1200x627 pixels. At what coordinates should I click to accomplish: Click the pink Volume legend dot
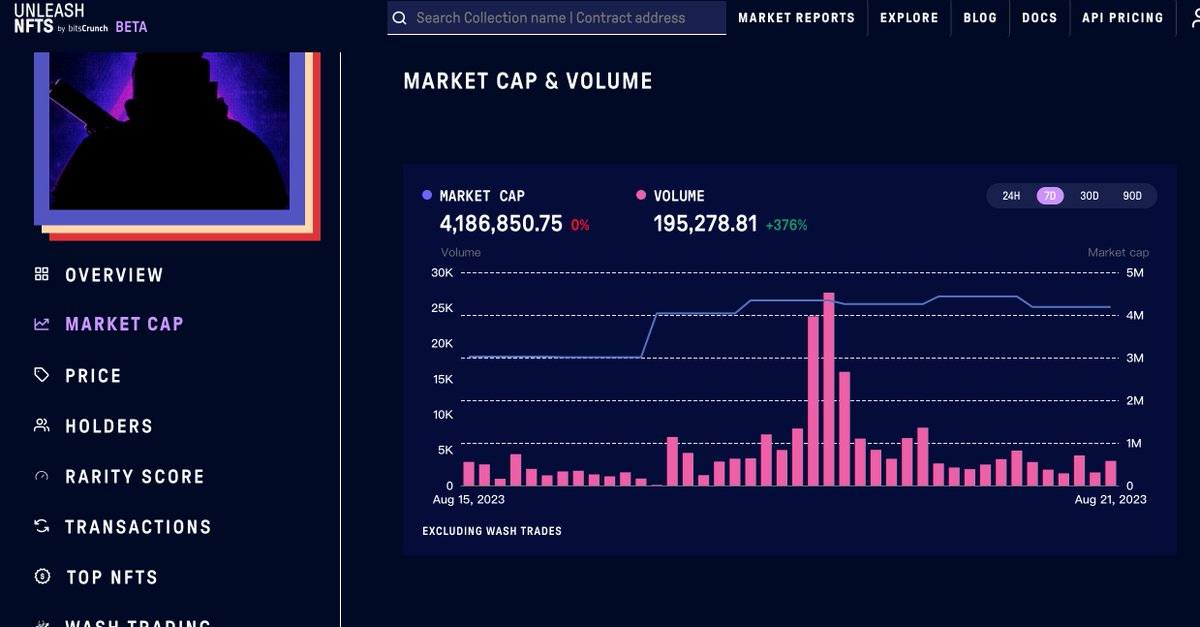click(x=641, y=196)
